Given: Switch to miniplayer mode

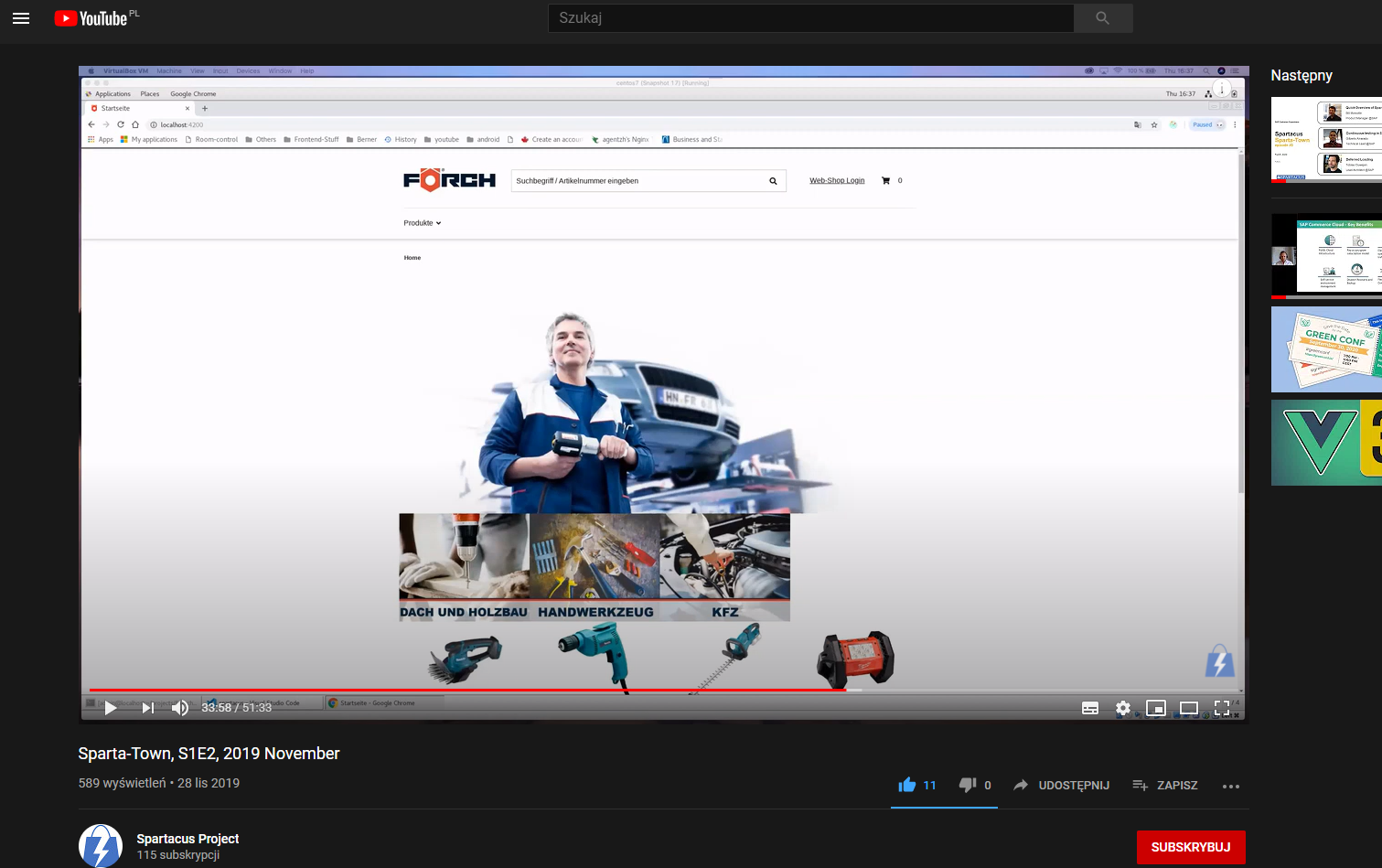Looking at the screenshot, I should (x=1156, y=708).
